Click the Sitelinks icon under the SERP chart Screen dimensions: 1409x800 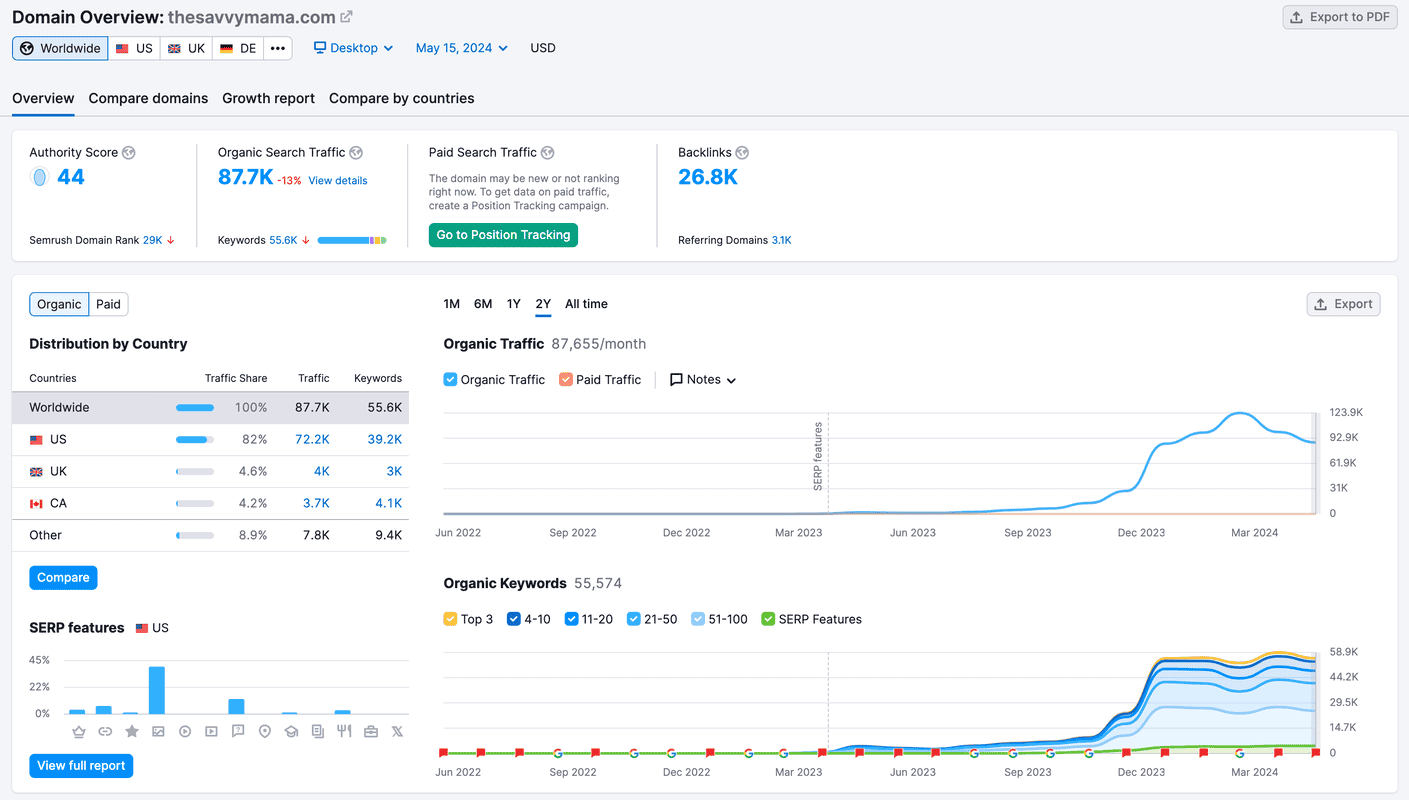coord(105,731)
